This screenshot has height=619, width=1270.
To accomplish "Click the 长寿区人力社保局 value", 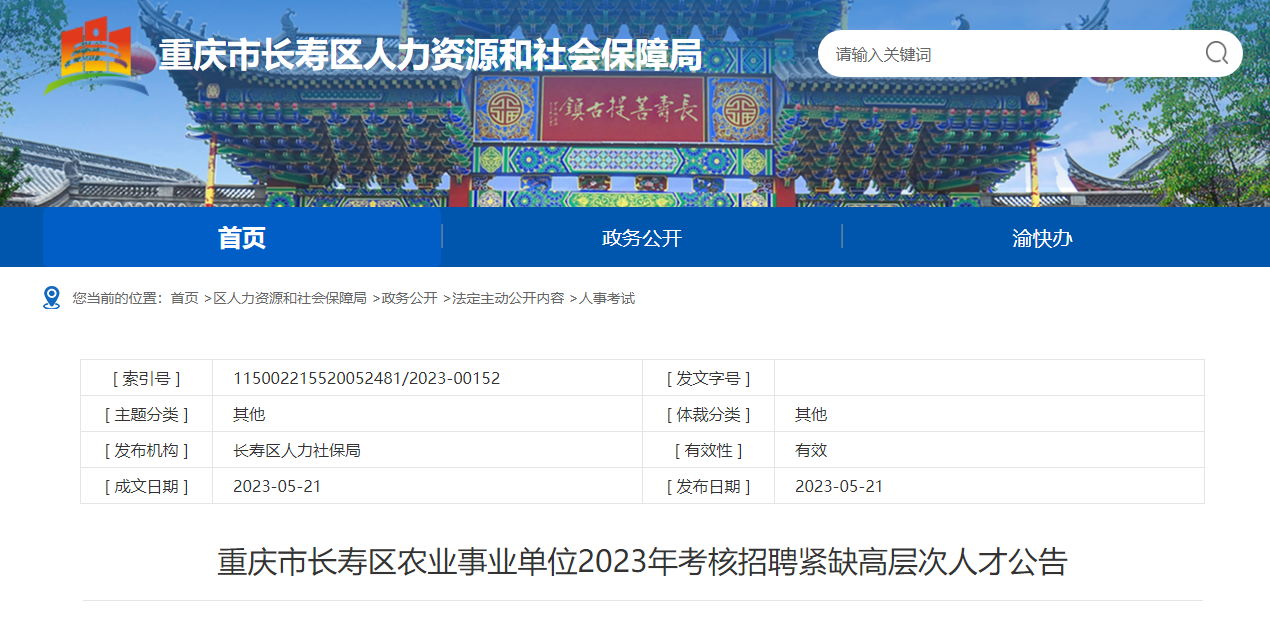I will coord(297,450).
